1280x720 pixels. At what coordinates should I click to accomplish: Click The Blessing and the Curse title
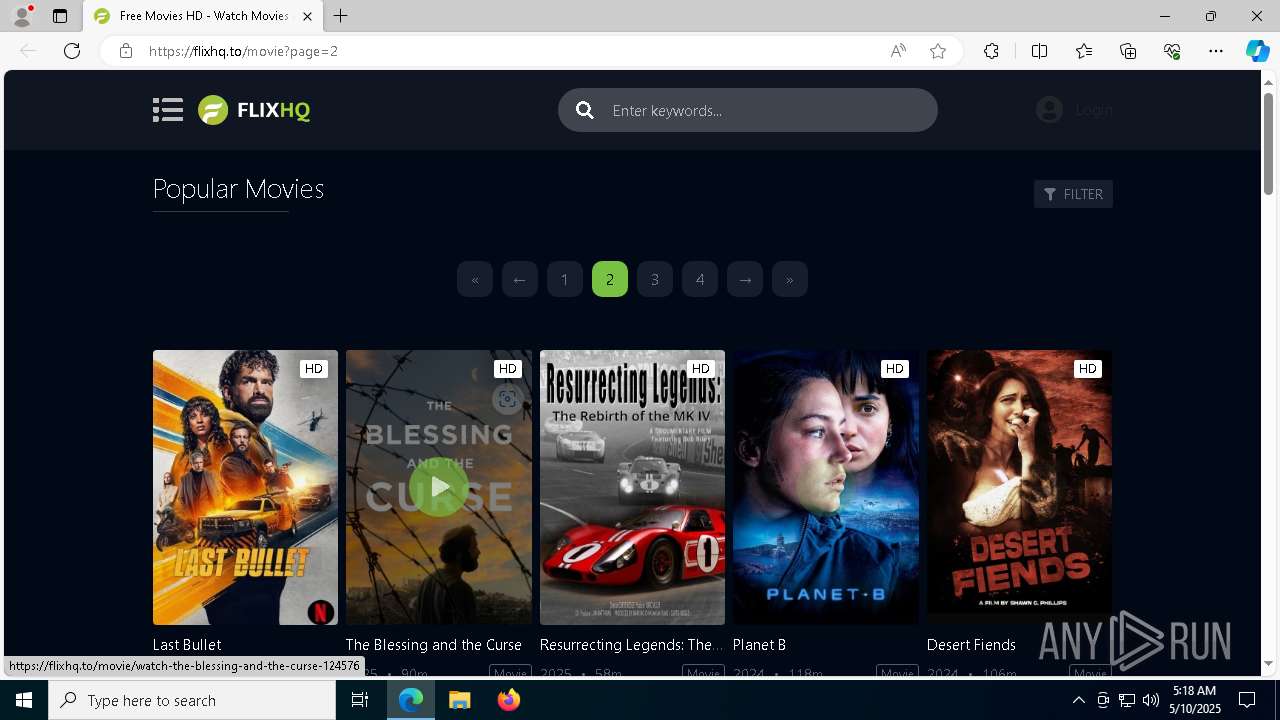[434, 645]
